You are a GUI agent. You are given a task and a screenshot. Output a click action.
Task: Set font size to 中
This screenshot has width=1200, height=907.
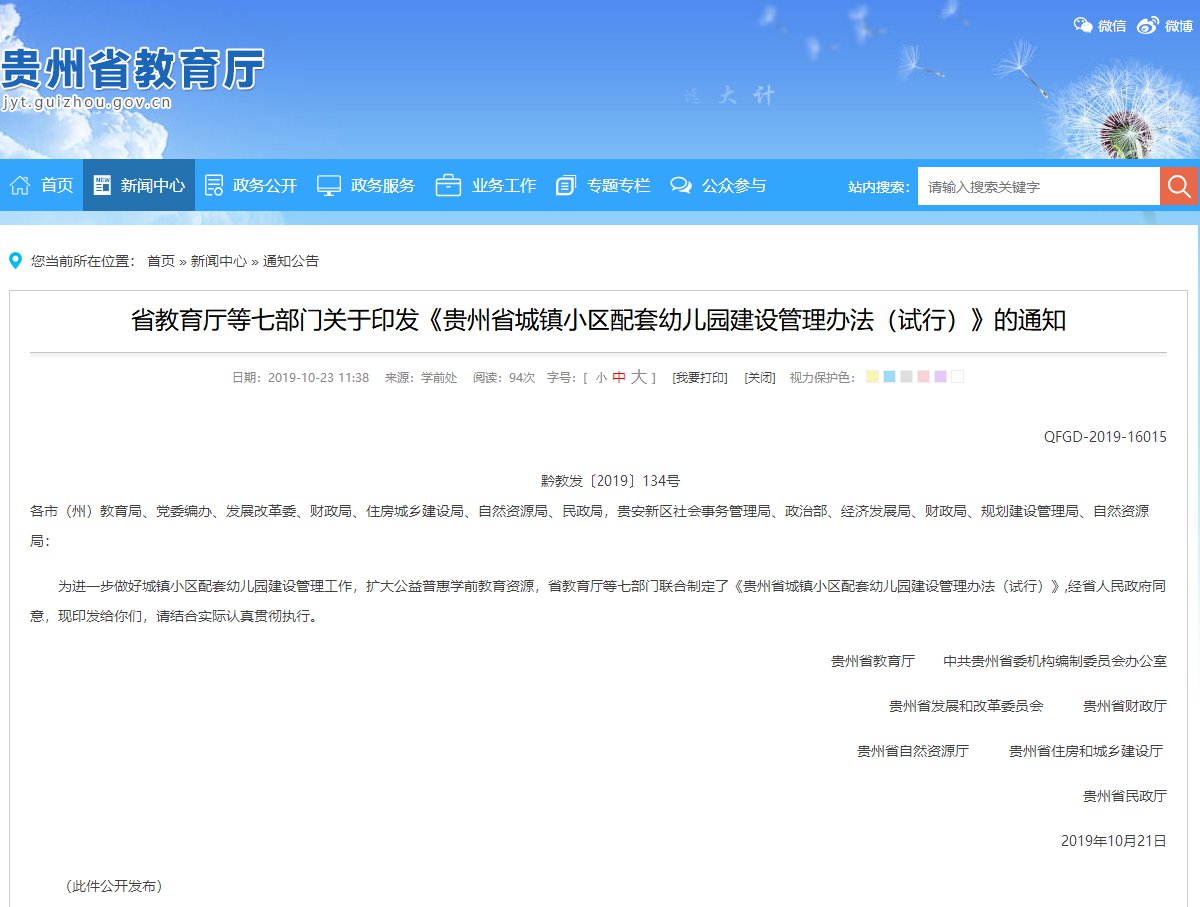click(x=619, y=378)
